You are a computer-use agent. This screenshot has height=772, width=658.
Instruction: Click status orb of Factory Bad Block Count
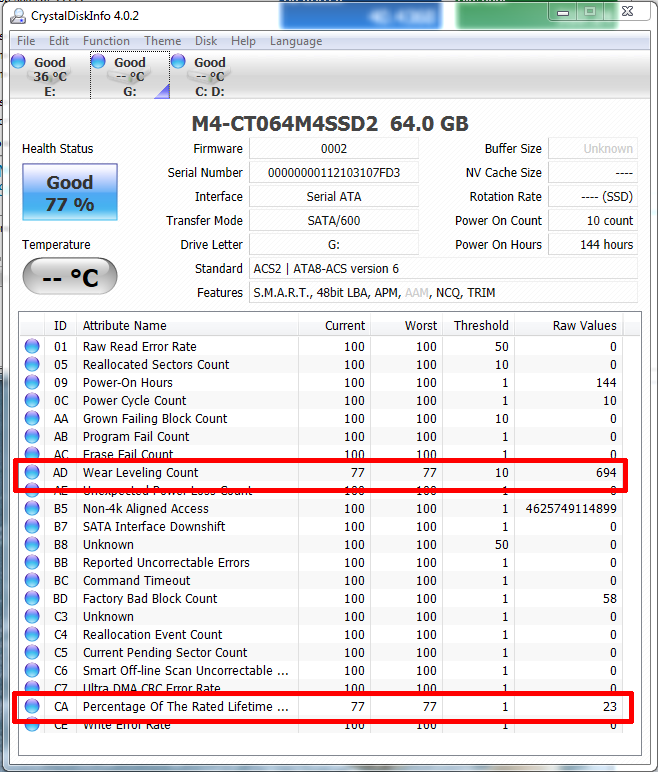(32, 598)
